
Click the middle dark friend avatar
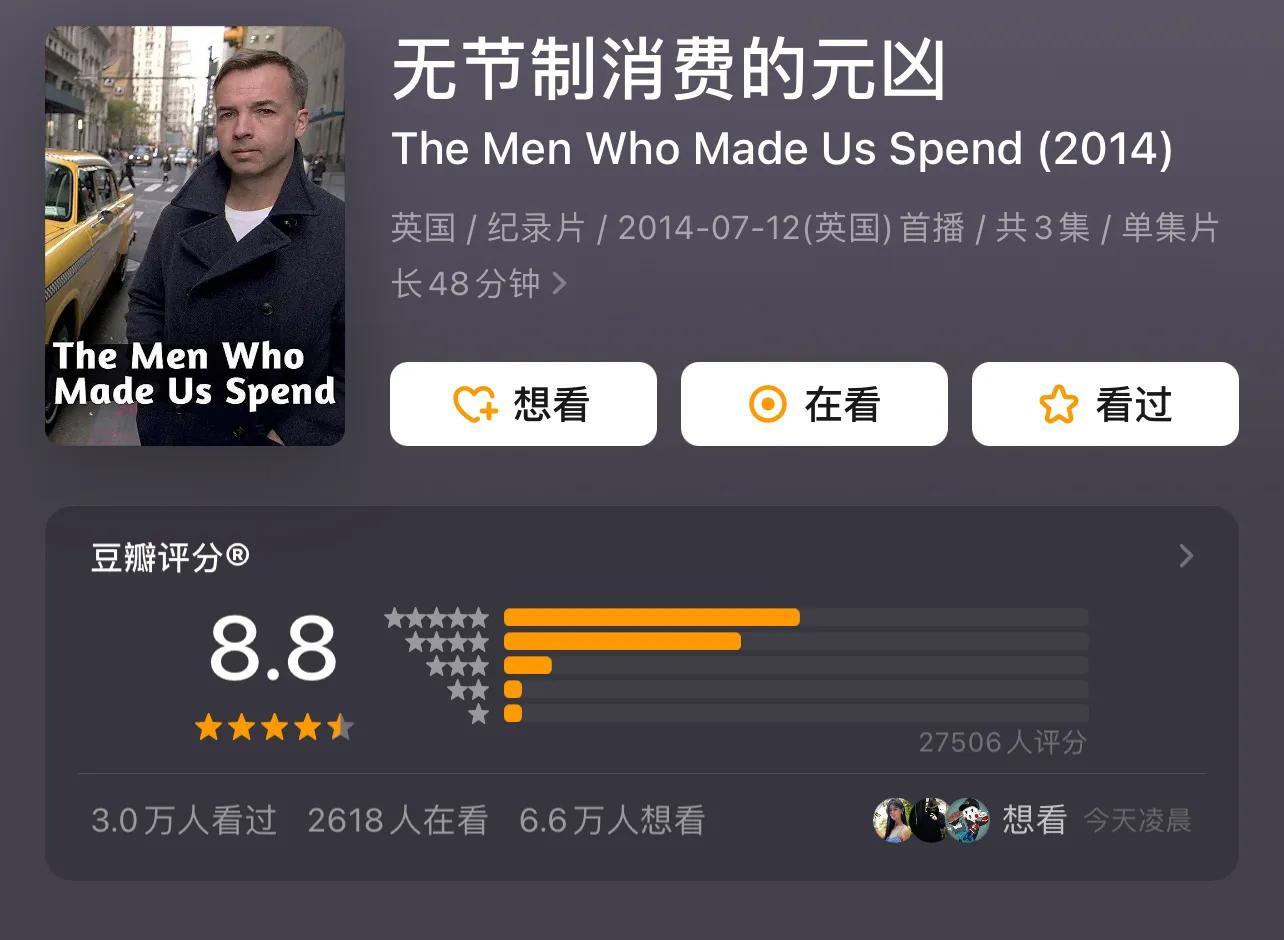click(930, 820)
